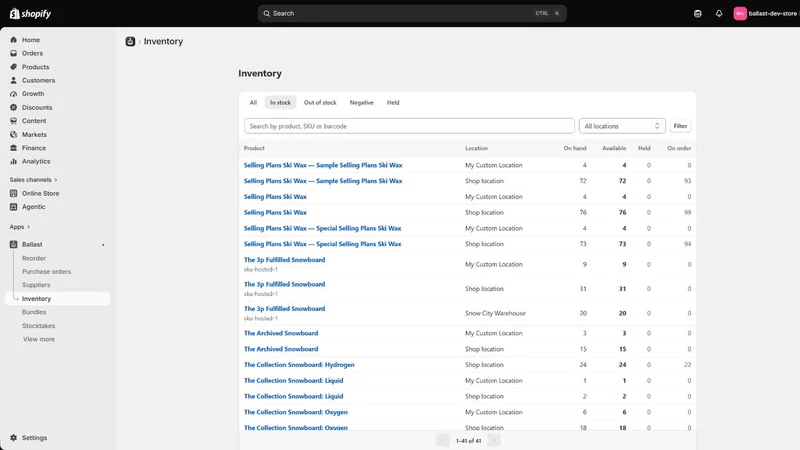Expand the Apps section
The image size is (800, 450).
20,227
